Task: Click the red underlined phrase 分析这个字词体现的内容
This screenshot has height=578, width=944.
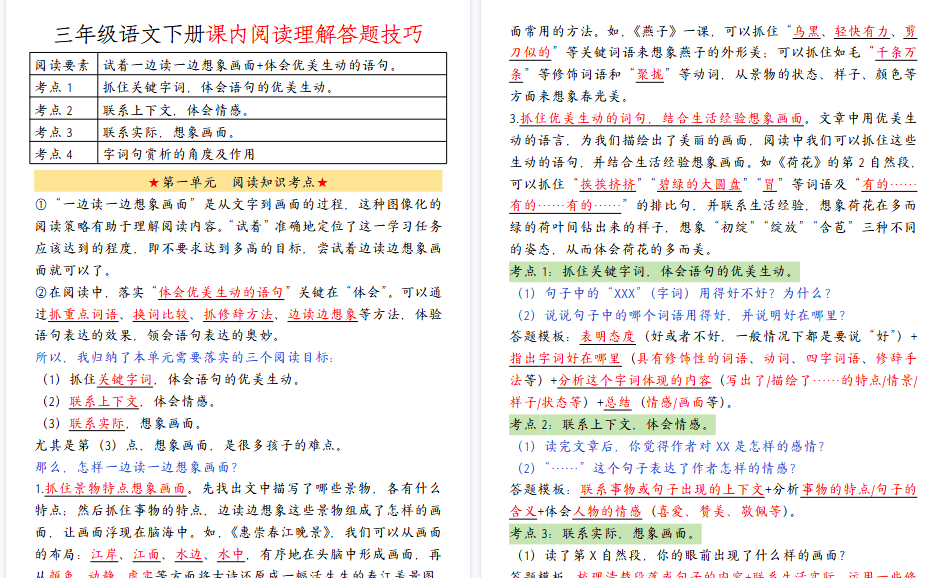Action: [635, 380]
